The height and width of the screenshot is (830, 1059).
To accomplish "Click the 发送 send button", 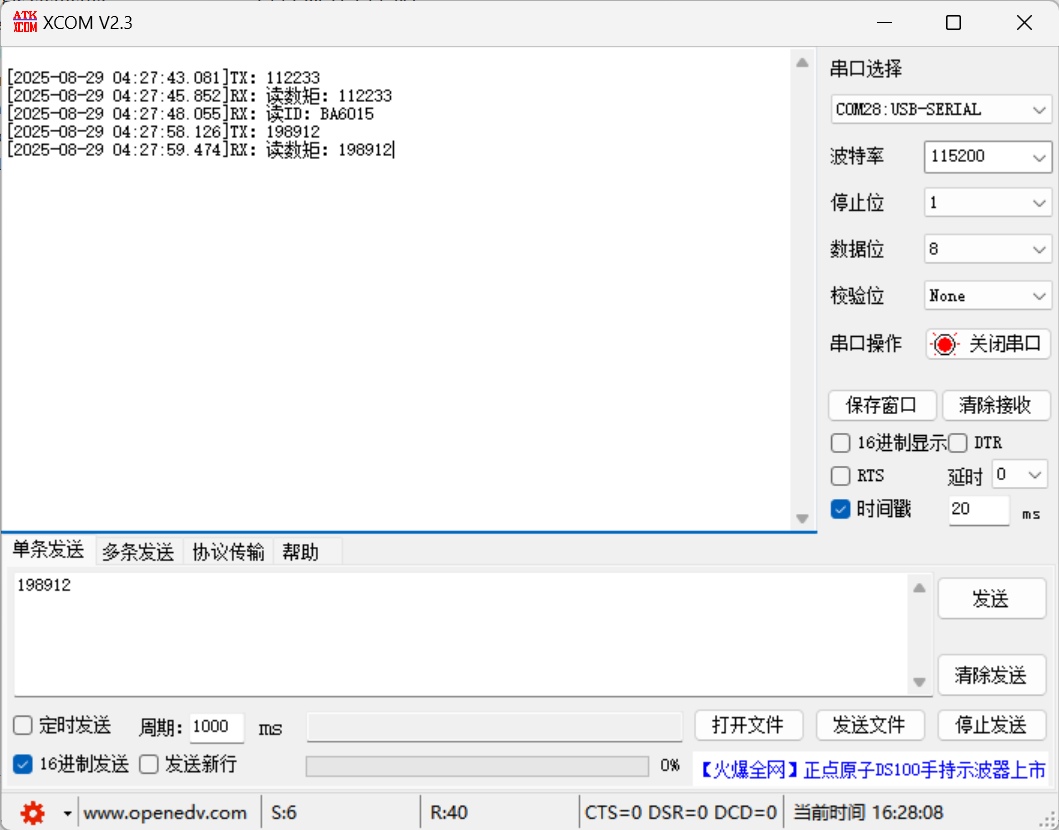I will click(991, 598).
